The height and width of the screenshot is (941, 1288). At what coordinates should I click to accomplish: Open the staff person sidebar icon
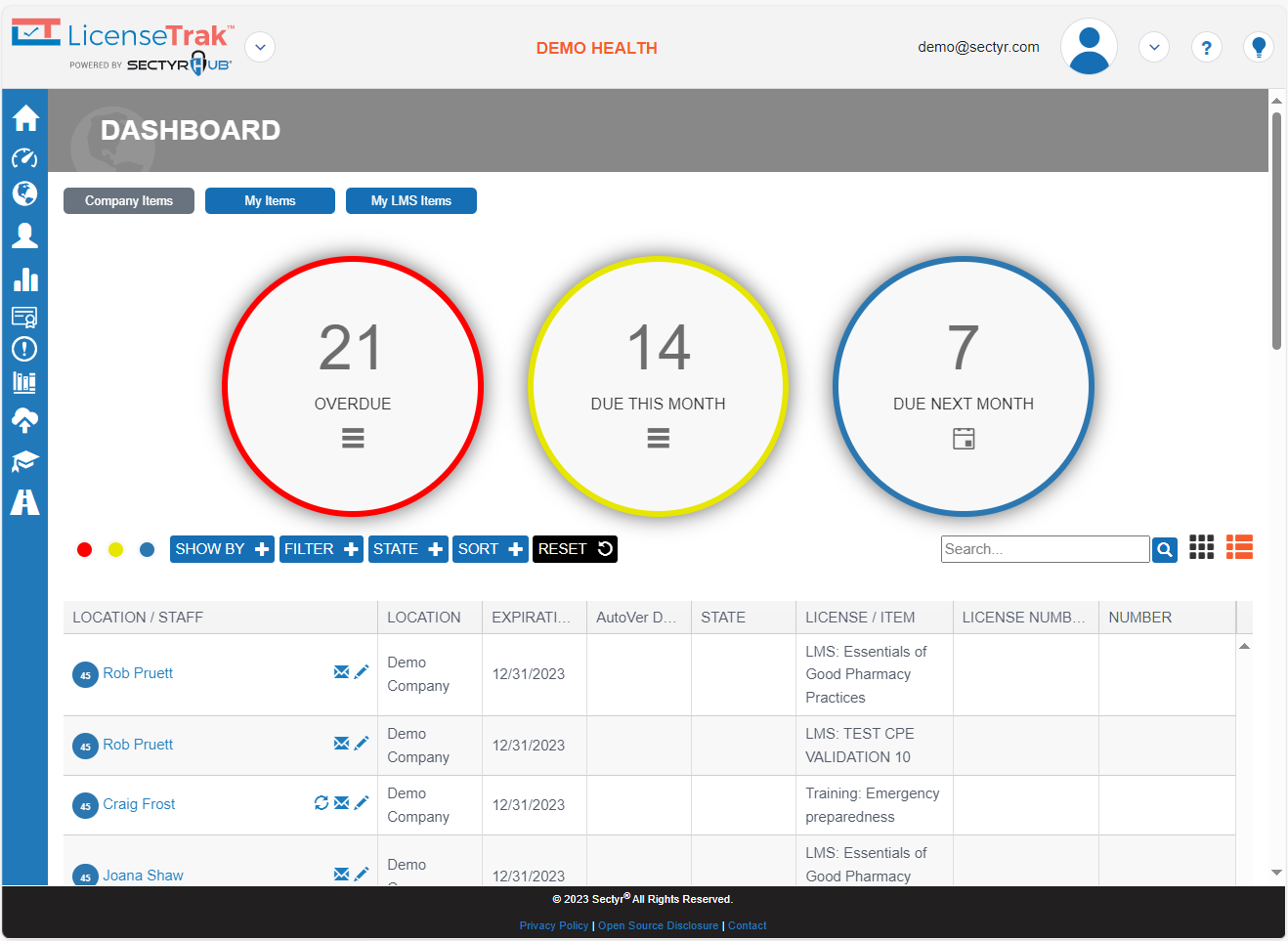click(24, 235)
